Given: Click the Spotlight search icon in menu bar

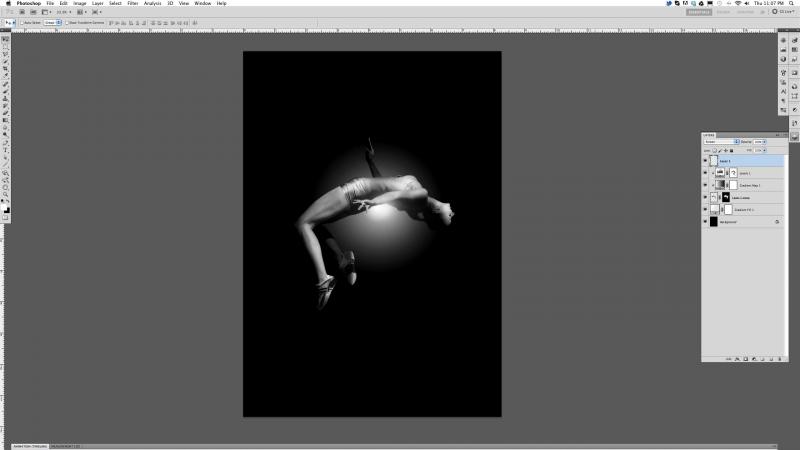Looking at the screenshot, I should tap(792, 3).
